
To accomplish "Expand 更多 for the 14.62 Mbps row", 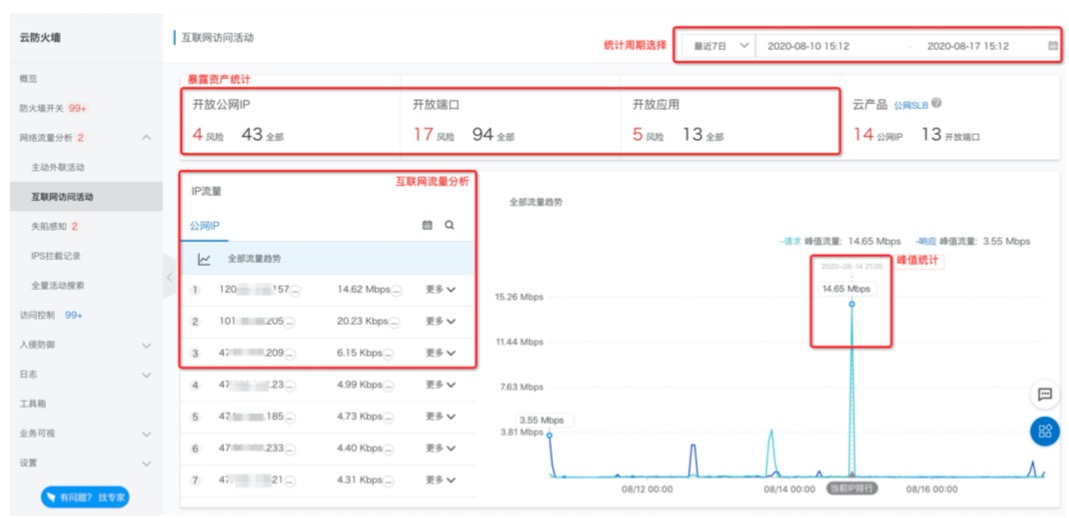I will click(x=440, y=290).
